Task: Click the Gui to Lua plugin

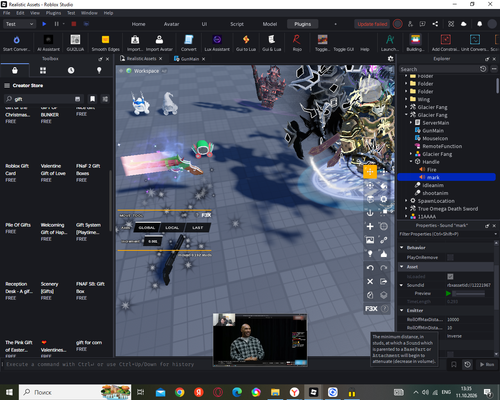Action: [246, 43]
